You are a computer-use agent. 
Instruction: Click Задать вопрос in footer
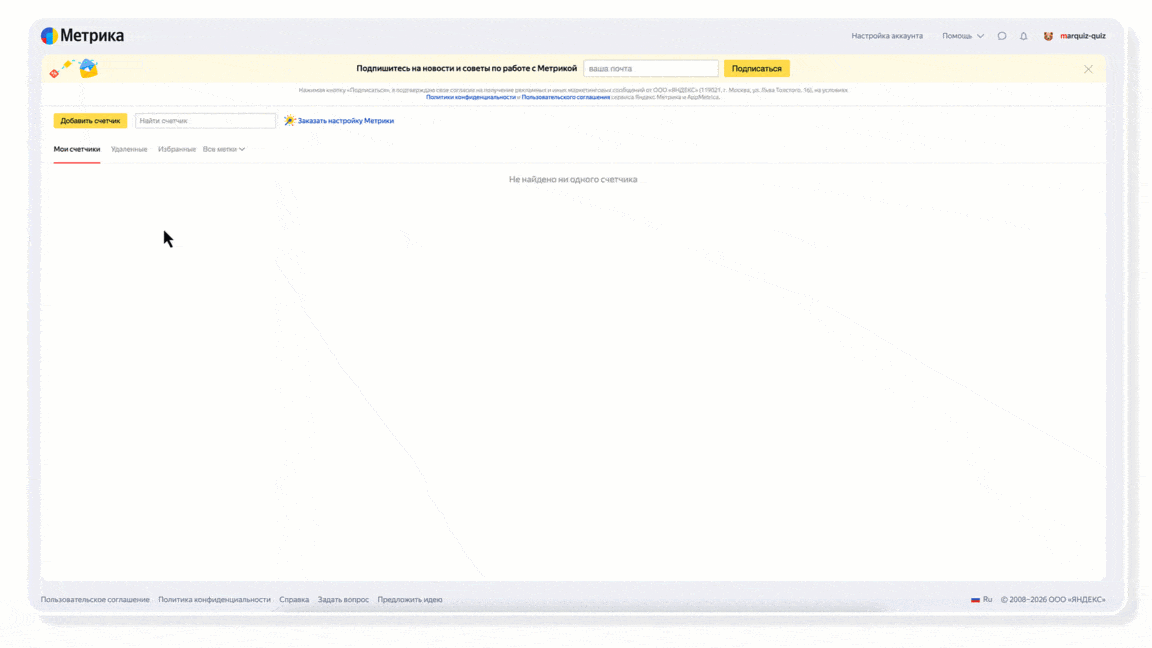click(343, 600)
